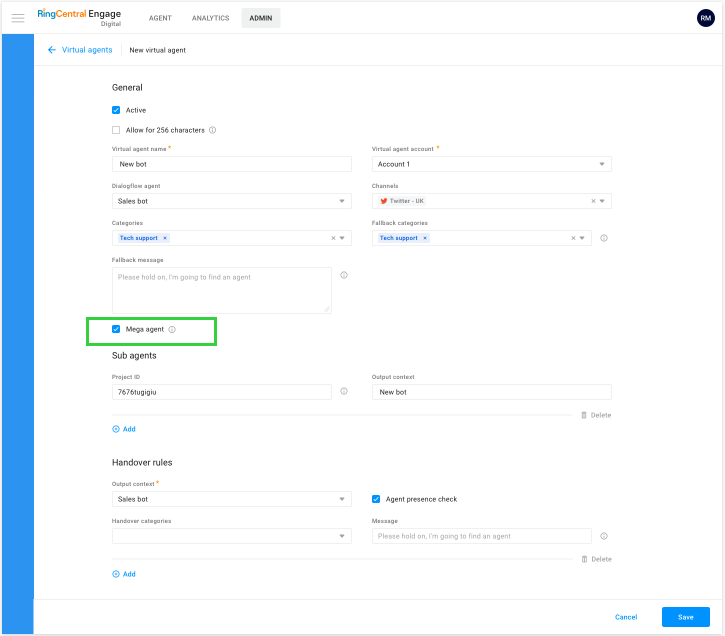725x636 pixels.
Task: Click the Handover rules heading
Action: (x=142, y=463)
